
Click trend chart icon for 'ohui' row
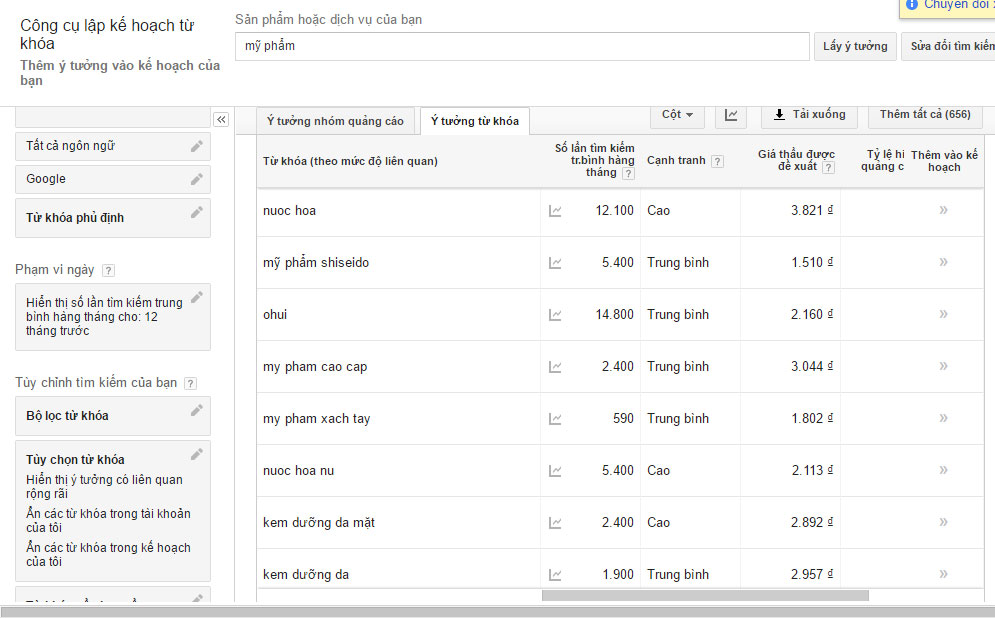[x=555, y=315]
